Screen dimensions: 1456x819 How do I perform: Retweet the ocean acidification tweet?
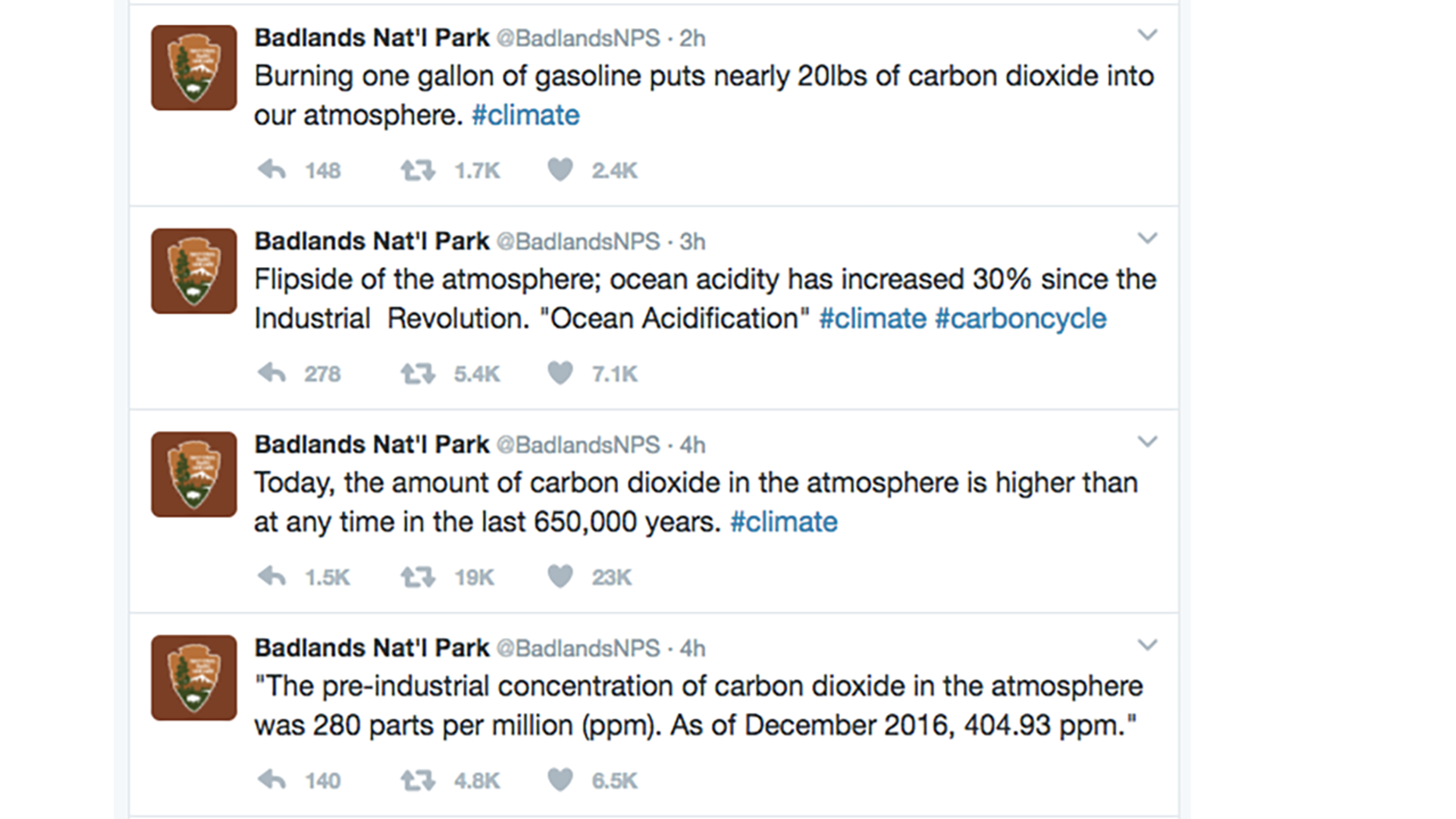pyautogui.click(x=418, y=373)
